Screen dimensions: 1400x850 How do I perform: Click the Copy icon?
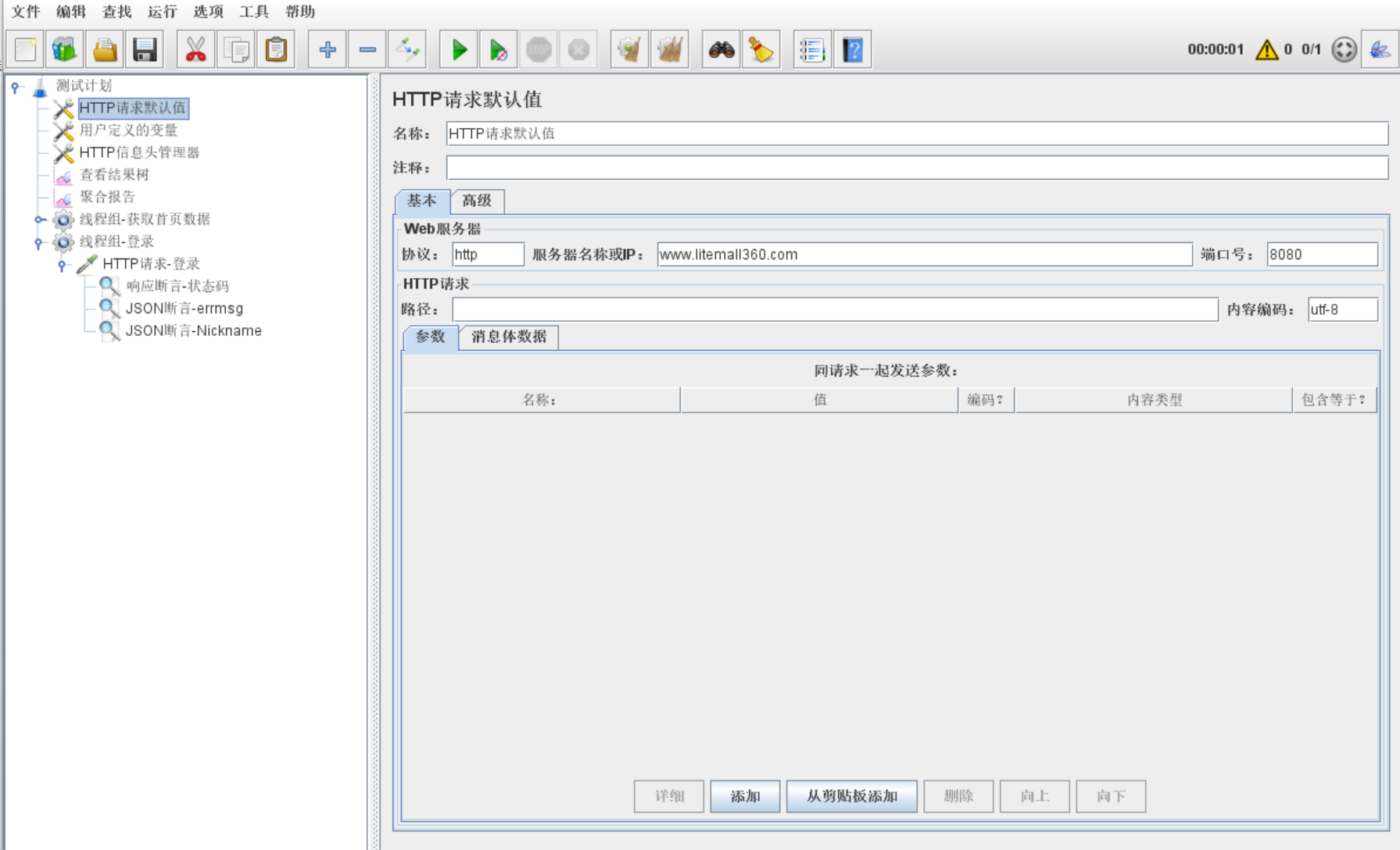coord(236,50)
